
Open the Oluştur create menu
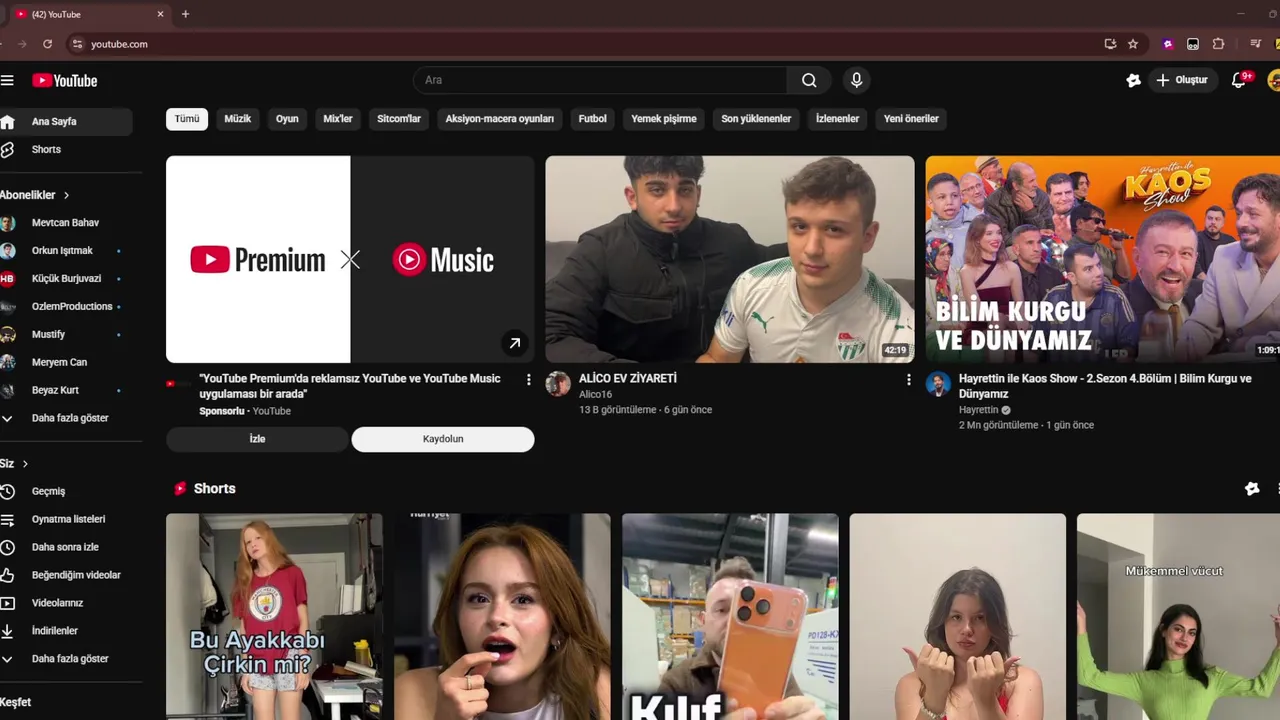(x=1181, y=80)
